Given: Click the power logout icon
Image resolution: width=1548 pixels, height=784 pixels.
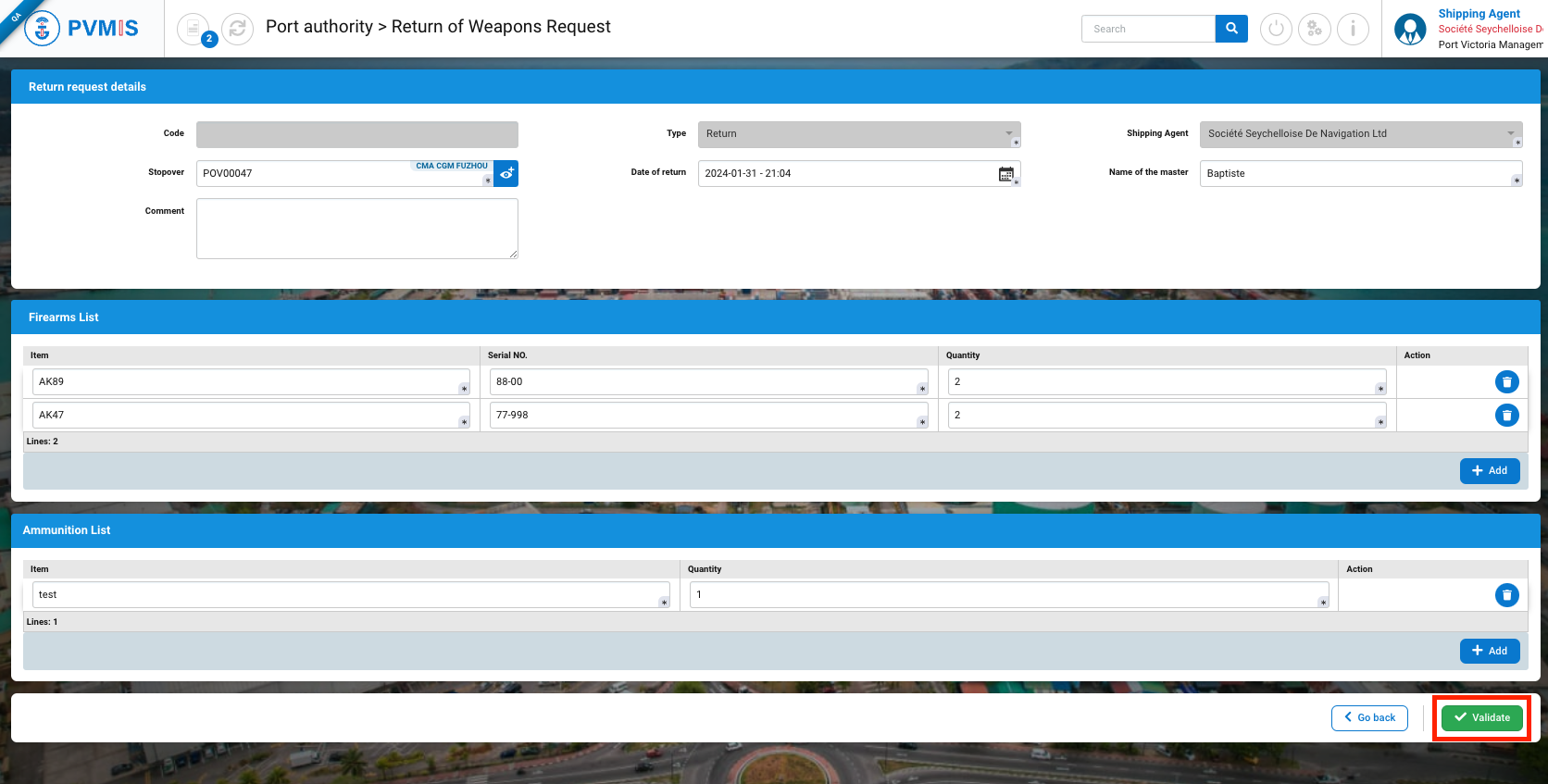Looking at the screenshot, I should pyautogui.click(x=1276, y=29).
